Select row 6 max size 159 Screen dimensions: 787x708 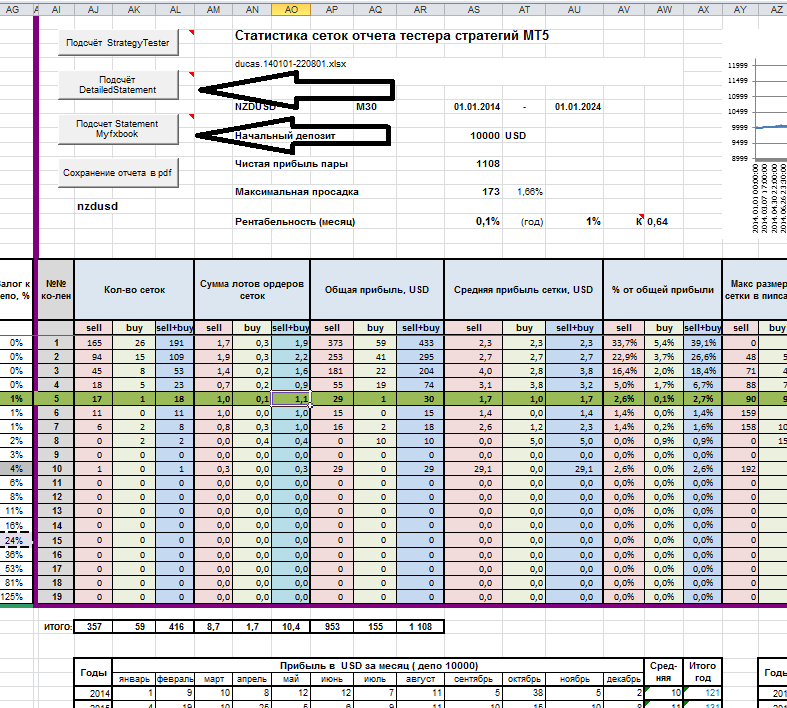(741, 413)
